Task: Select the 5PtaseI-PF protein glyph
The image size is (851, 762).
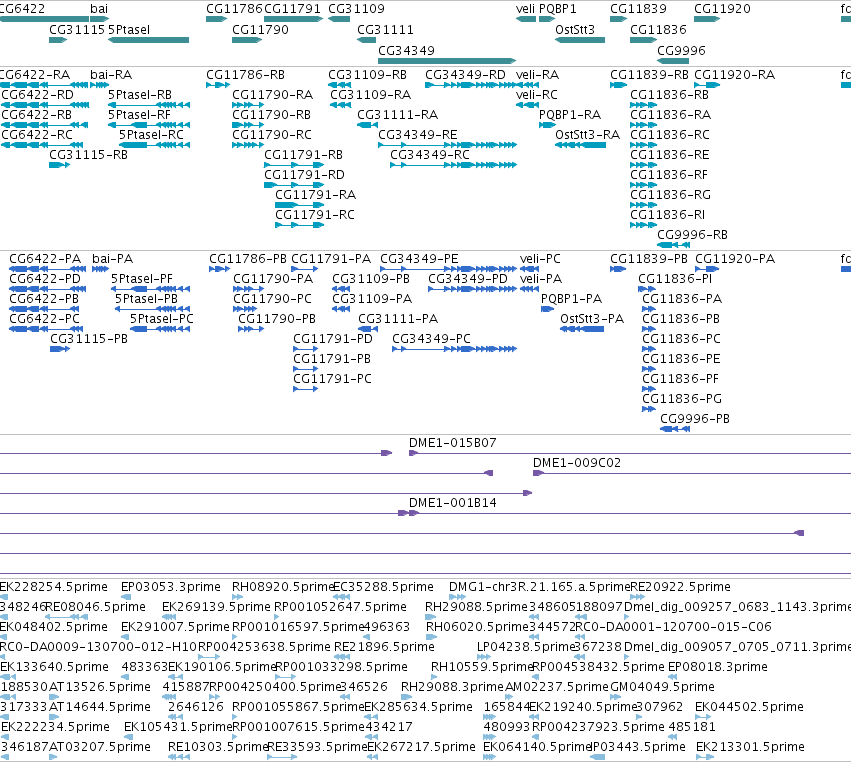Action: point(150,289)
